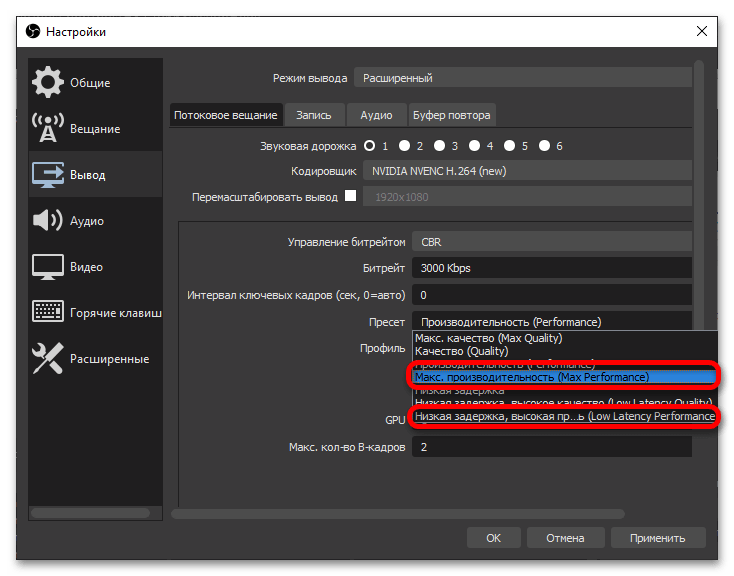
Task: Open the Stream antenna icon section
Action: [47, 128]
